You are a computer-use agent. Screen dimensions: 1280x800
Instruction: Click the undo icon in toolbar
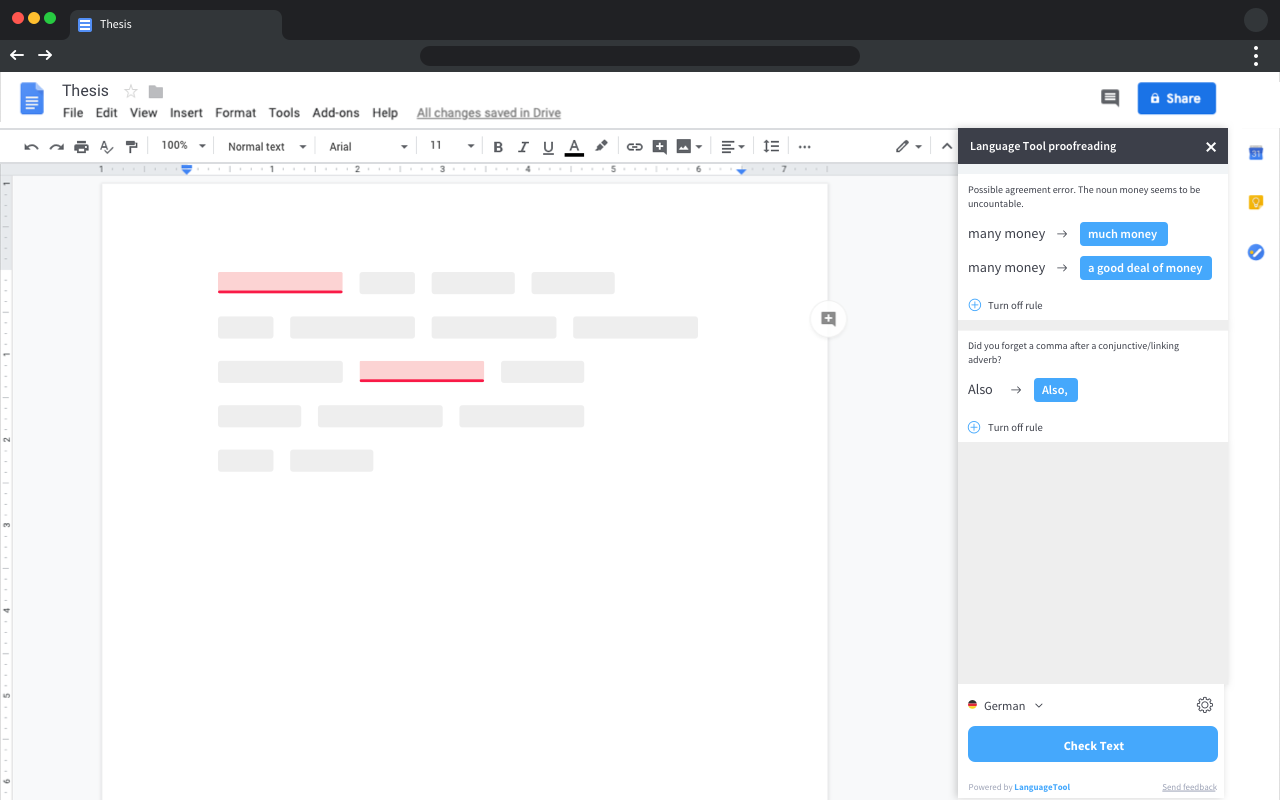point(31,147)
